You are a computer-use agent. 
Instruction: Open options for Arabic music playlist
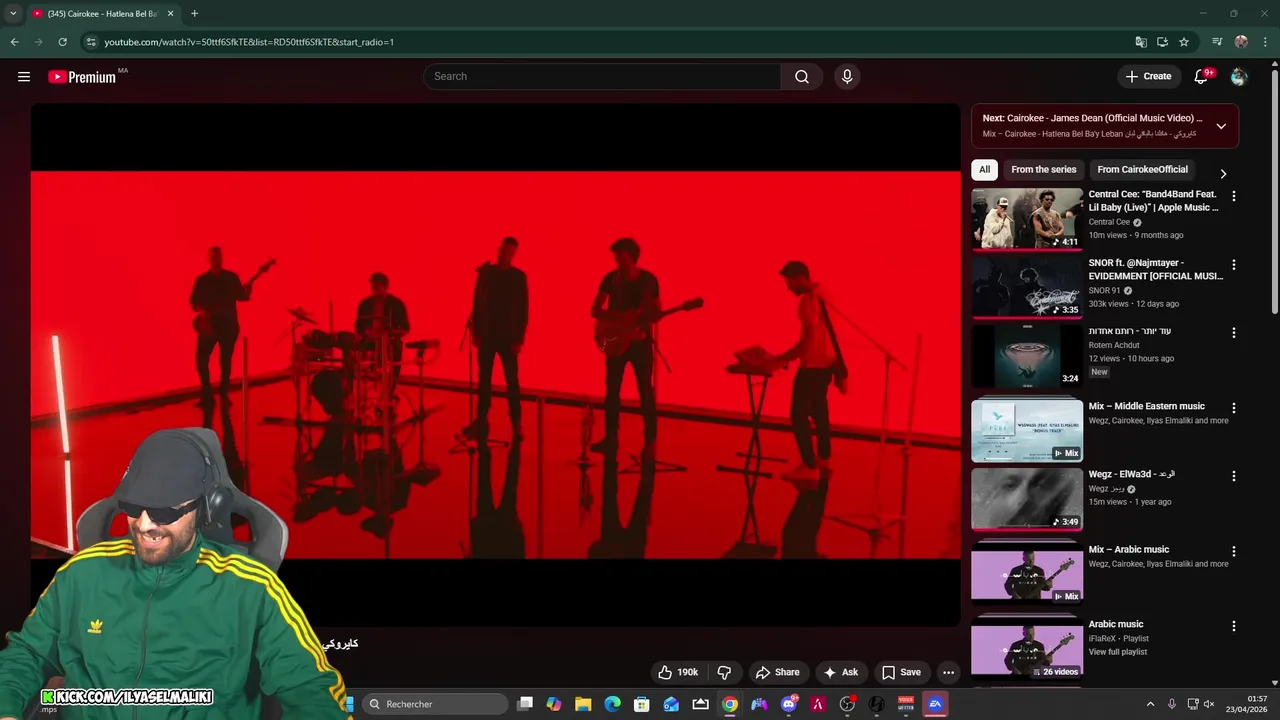coord(1233,626)
